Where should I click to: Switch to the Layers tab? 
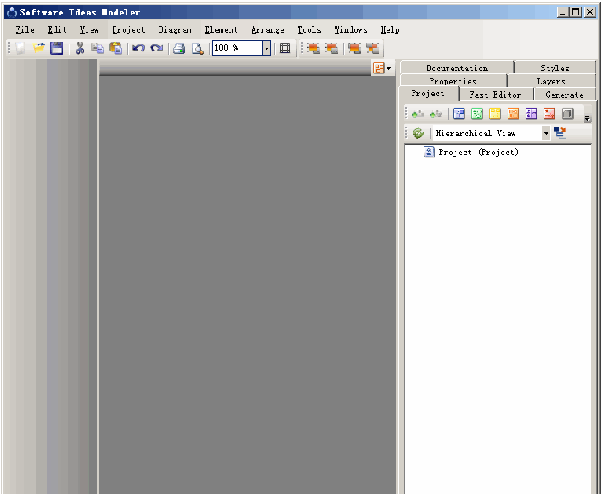coord(551,81)
